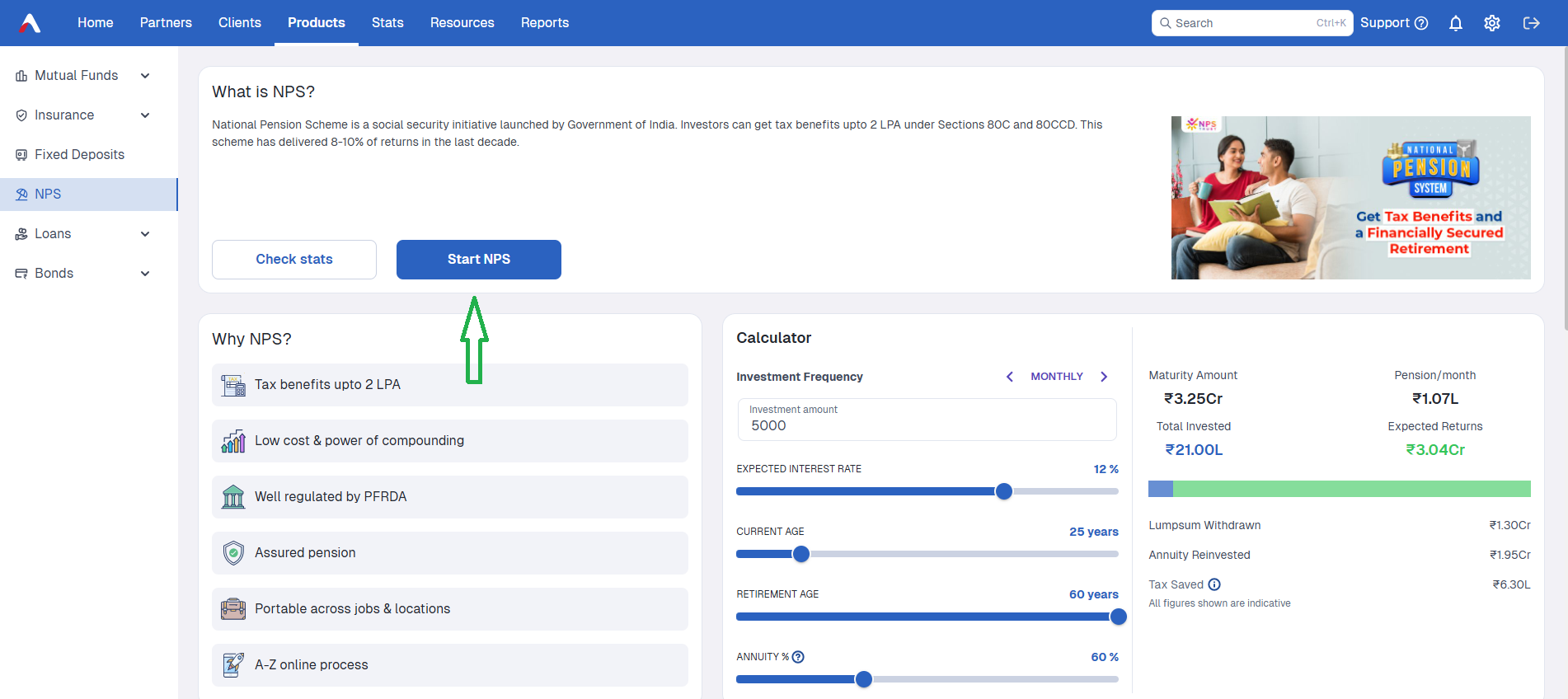Viewport: 1568px width, 699px height.
Task: Click the invested vs returns bar
Action: [x=1340, y=489]
